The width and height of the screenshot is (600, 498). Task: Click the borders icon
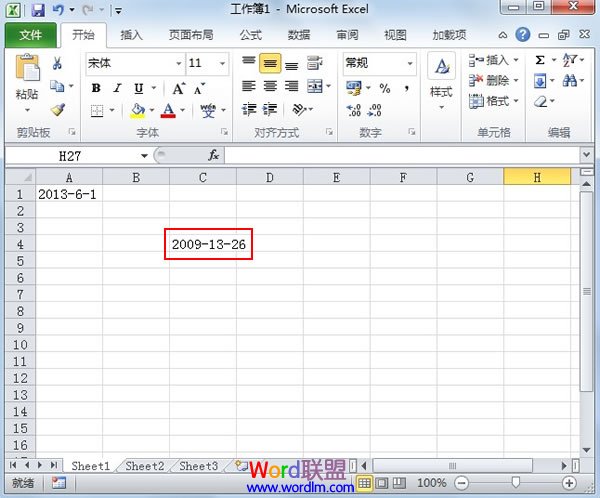click(x=97, y=111)
